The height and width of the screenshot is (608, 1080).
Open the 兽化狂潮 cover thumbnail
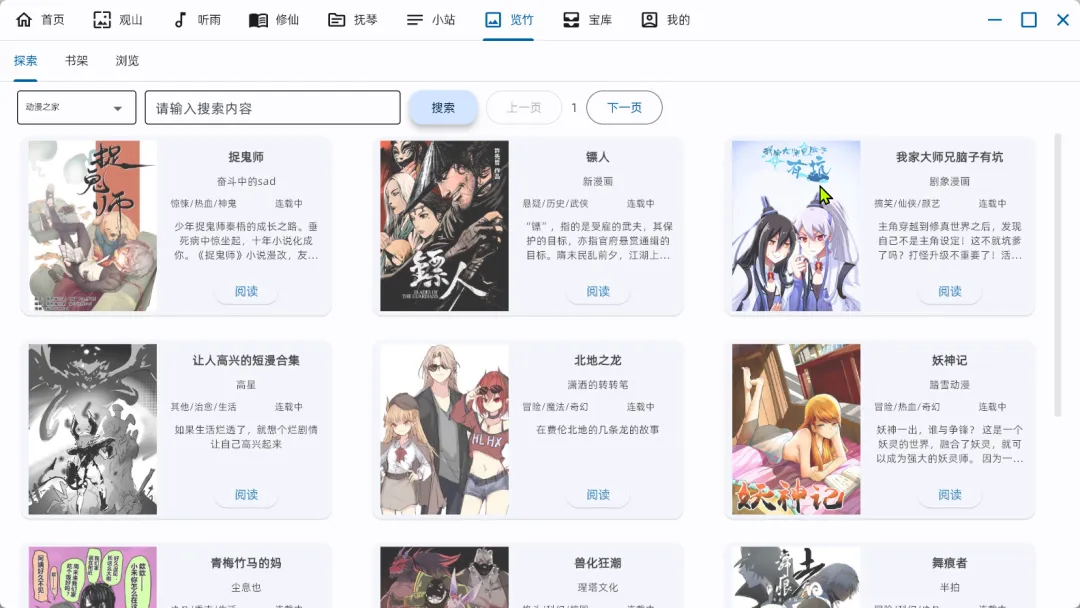(444, 577)
